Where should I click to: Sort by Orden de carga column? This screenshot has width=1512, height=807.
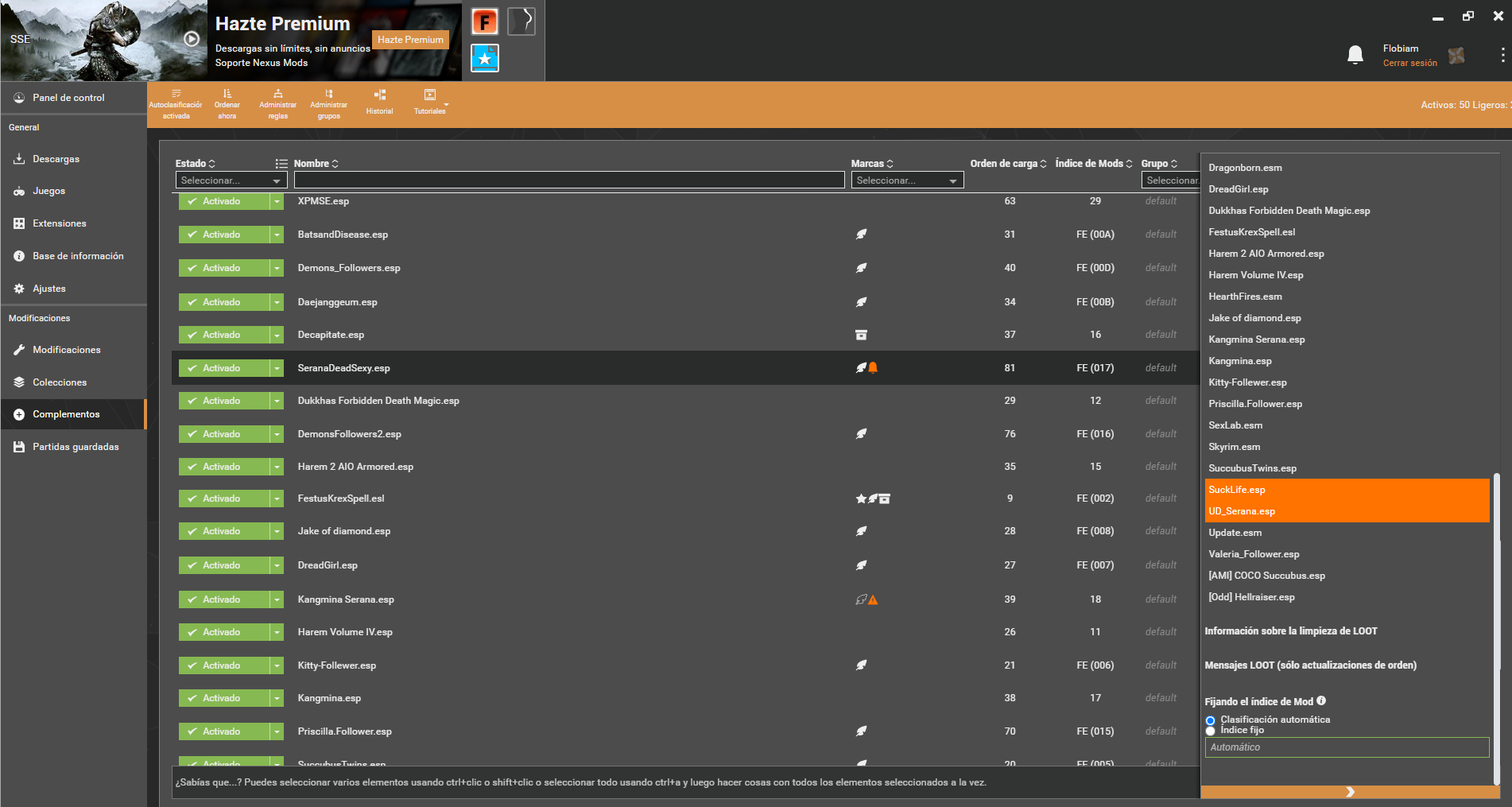coord(1008,164)
